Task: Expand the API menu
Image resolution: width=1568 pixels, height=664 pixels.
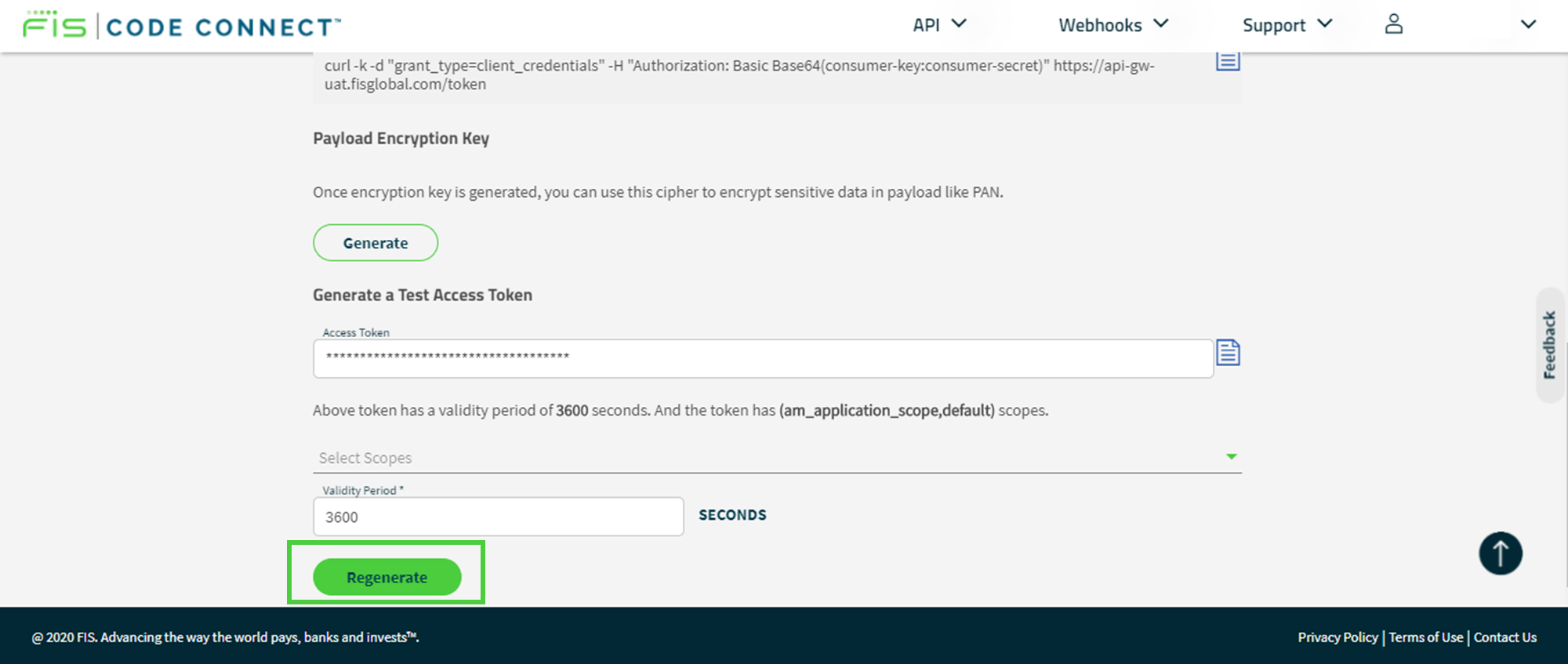Action: click(x=939, y=25)
